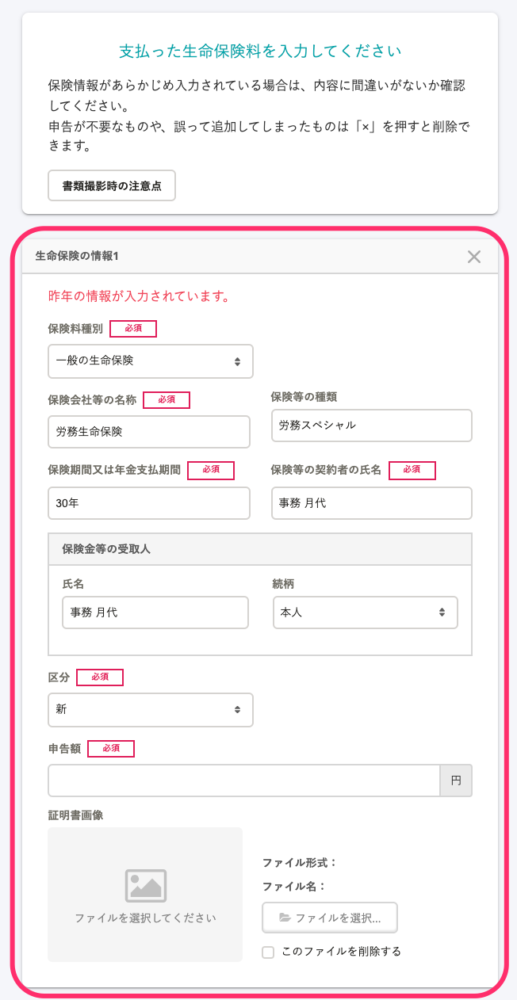Click the arrow of 保険料種別 select

[x=237, y=362]
